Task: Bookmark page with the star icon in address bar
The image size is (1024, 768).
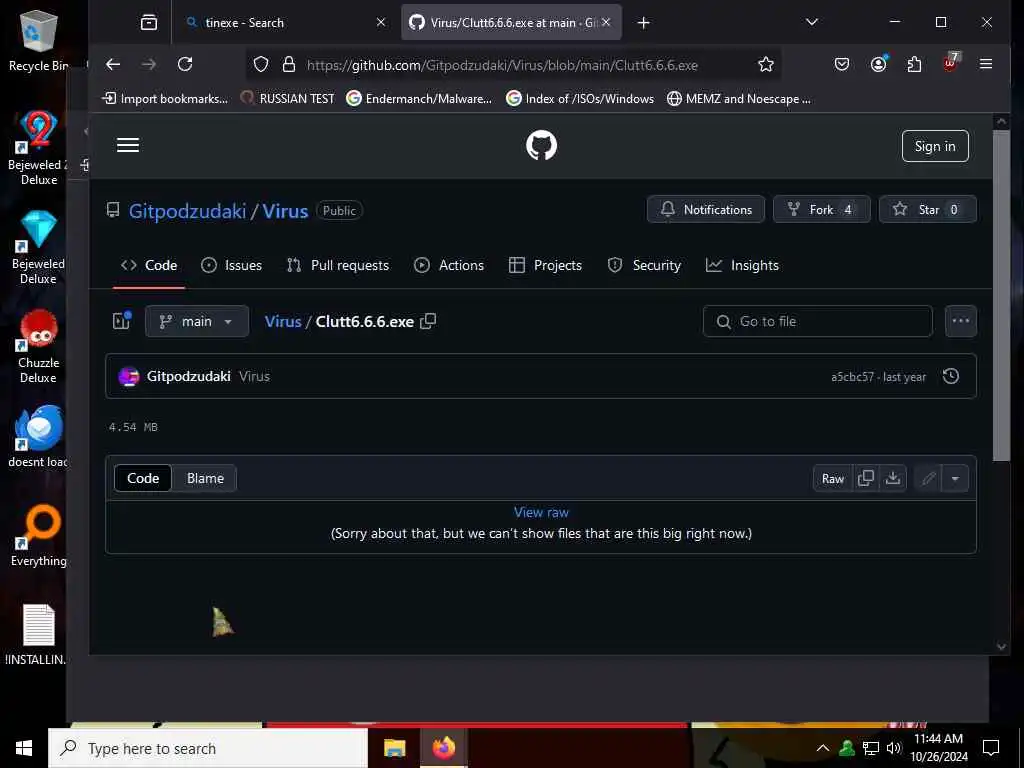Action: tap(765, 64)
